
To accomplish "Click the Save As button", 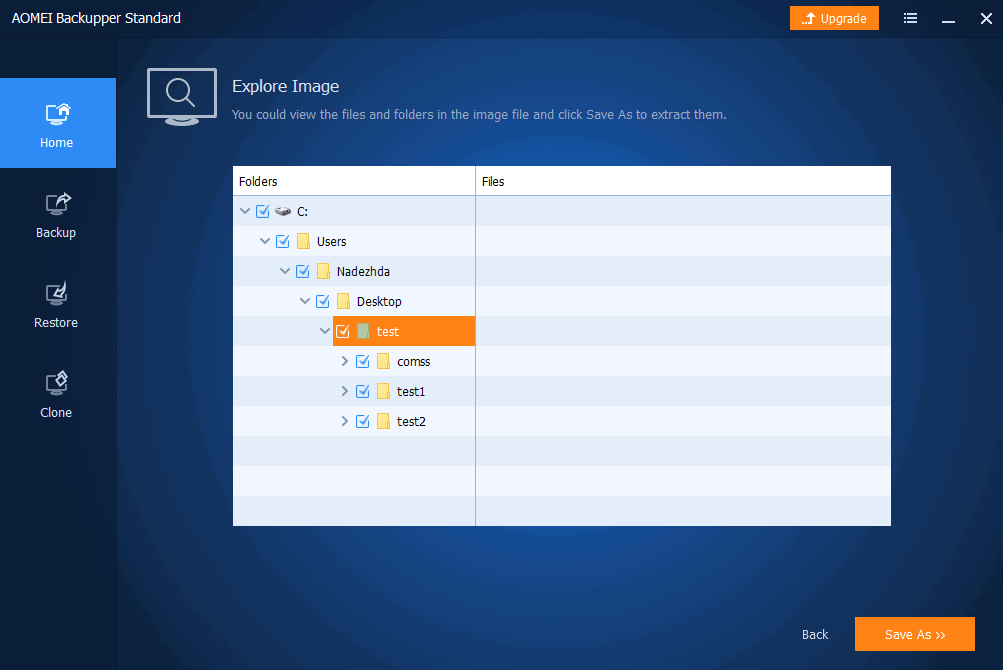I will pos(915,634).
